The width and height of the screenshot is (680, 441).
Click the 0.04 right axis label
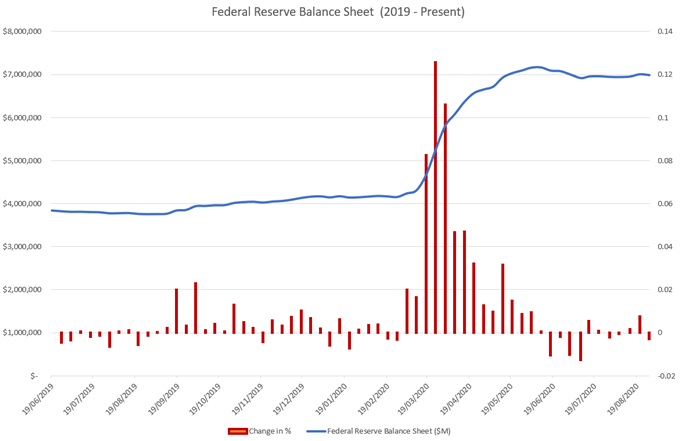click(x=664, y=246)
